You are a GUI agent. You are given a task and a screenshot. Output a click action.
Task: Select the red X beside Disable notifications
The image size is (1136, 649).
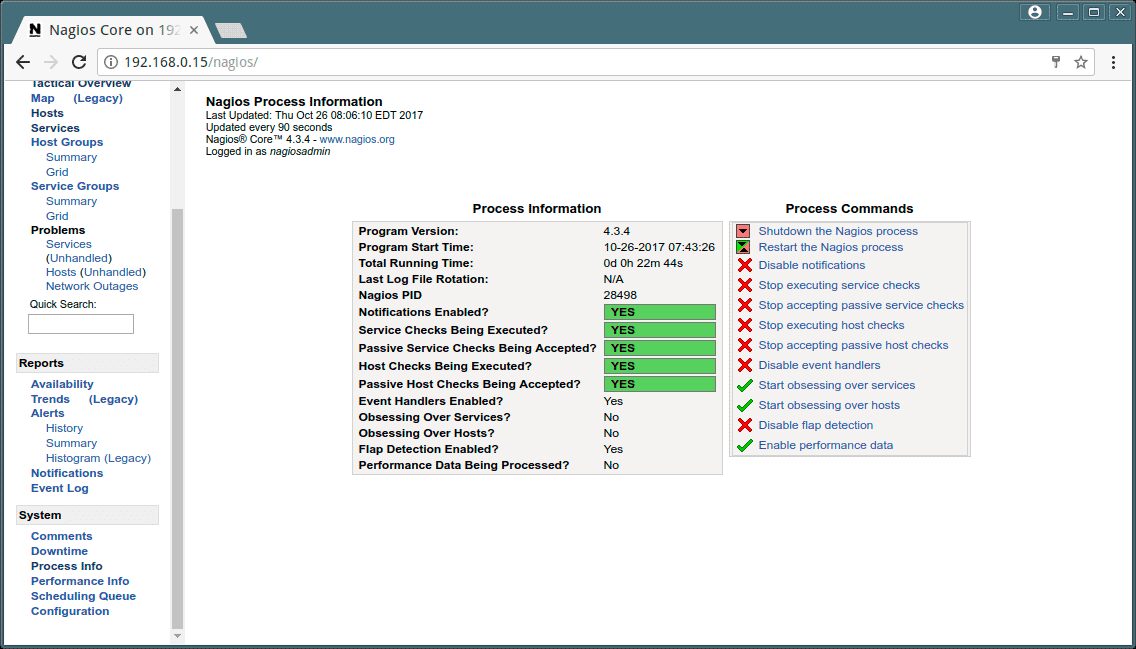pyautogui.click(x=741, y=265)
